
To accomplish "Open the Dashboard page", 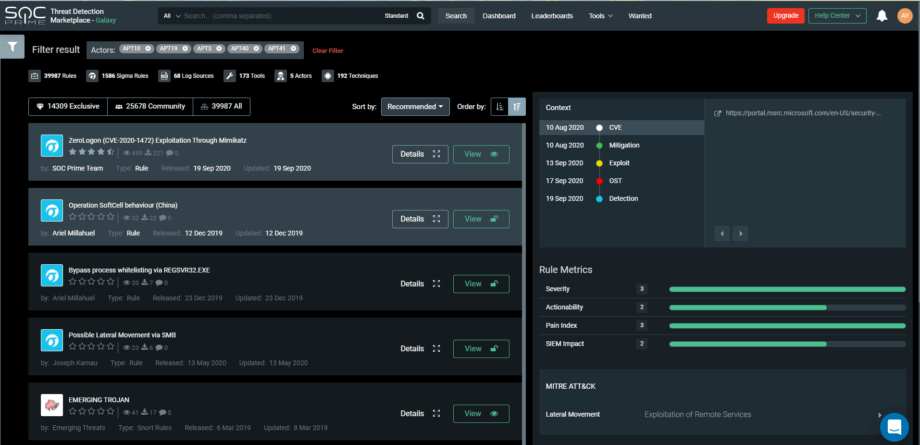I will pyautogui.click(x=499, y=16).
